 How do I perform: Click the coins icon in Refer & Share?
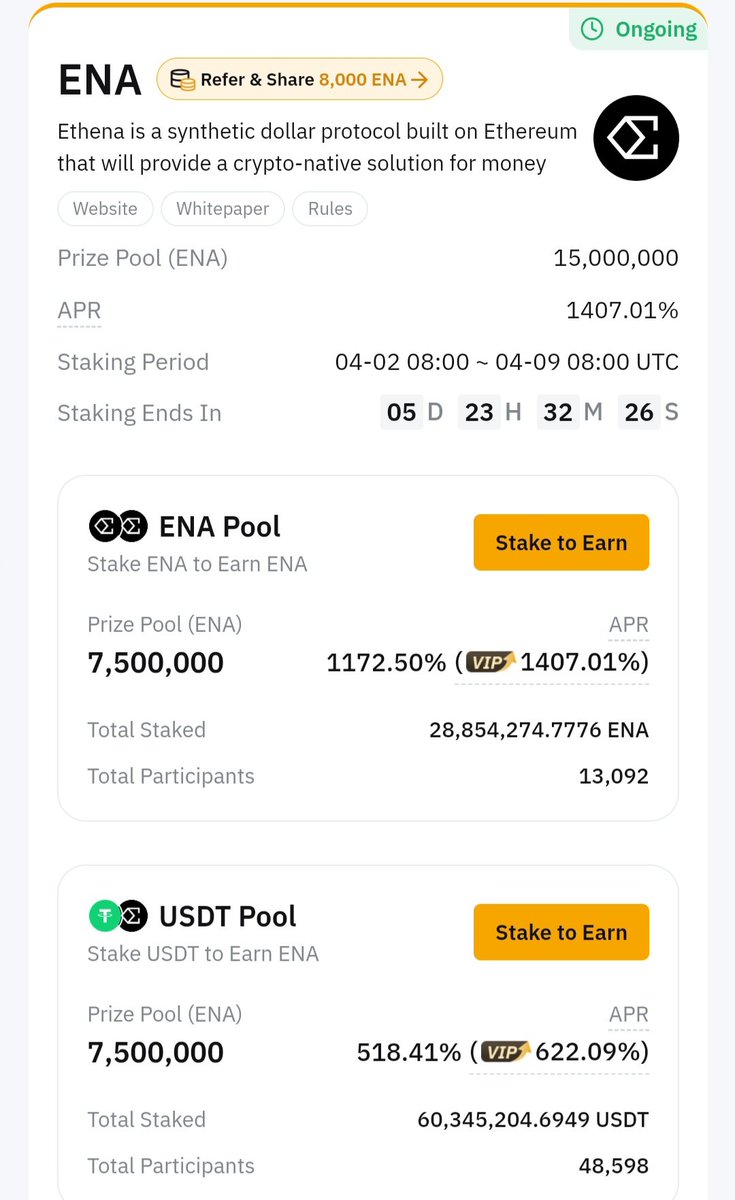(182, 80)
